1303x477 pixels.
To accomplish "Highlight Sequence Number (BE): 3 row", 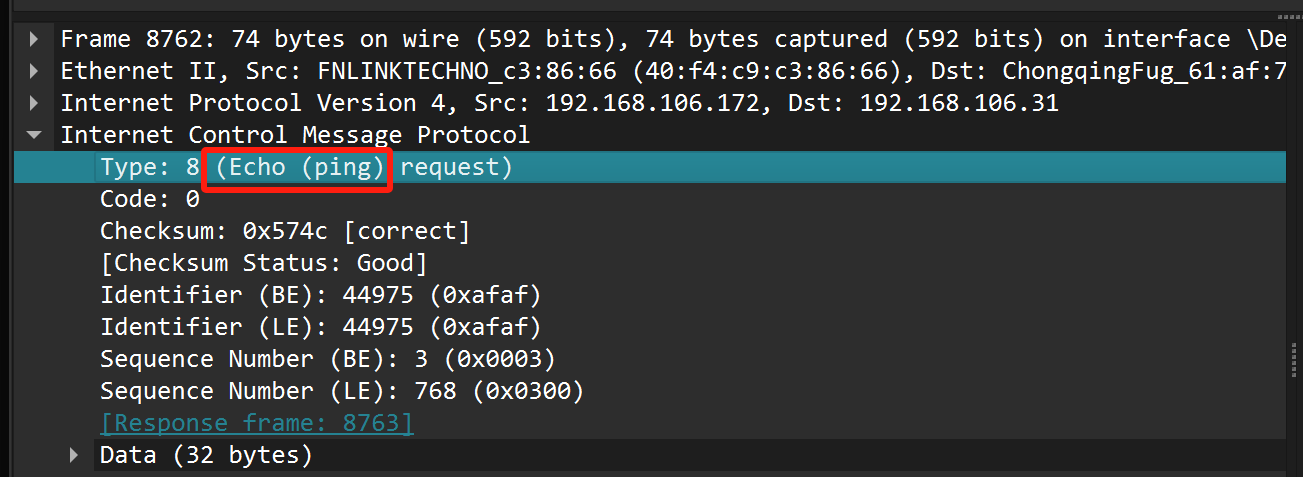I will coord(327,359).
